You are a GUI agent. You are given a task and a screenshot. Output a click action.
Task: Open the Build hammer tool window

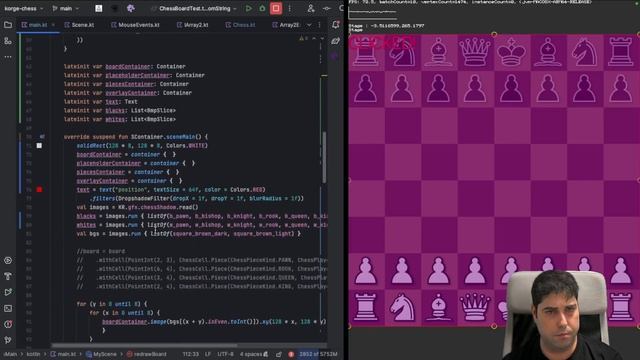pyautogui.click(x=8, y=276)
